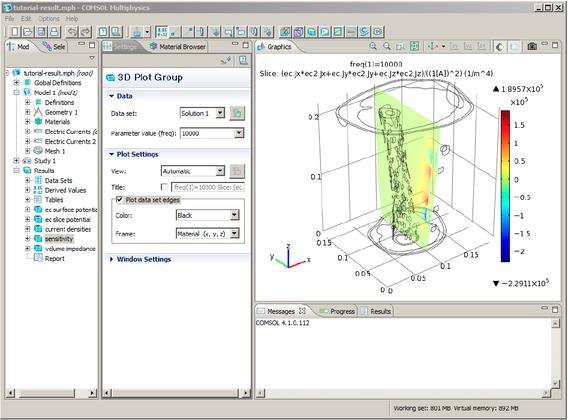Switch to the Results tab
The width and height of the screenshot is (568, 420).
point(376,311)
